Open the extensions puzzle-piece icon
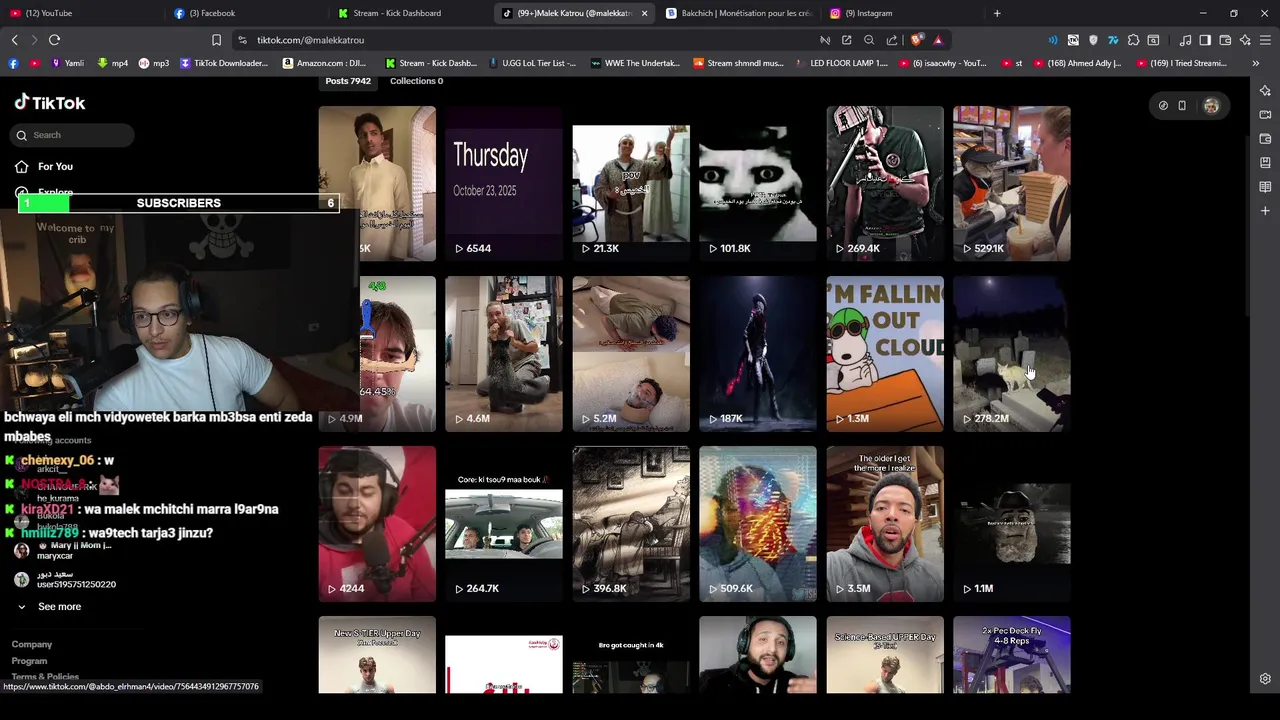This screenshot has height=720, width=1280. 1133,40
